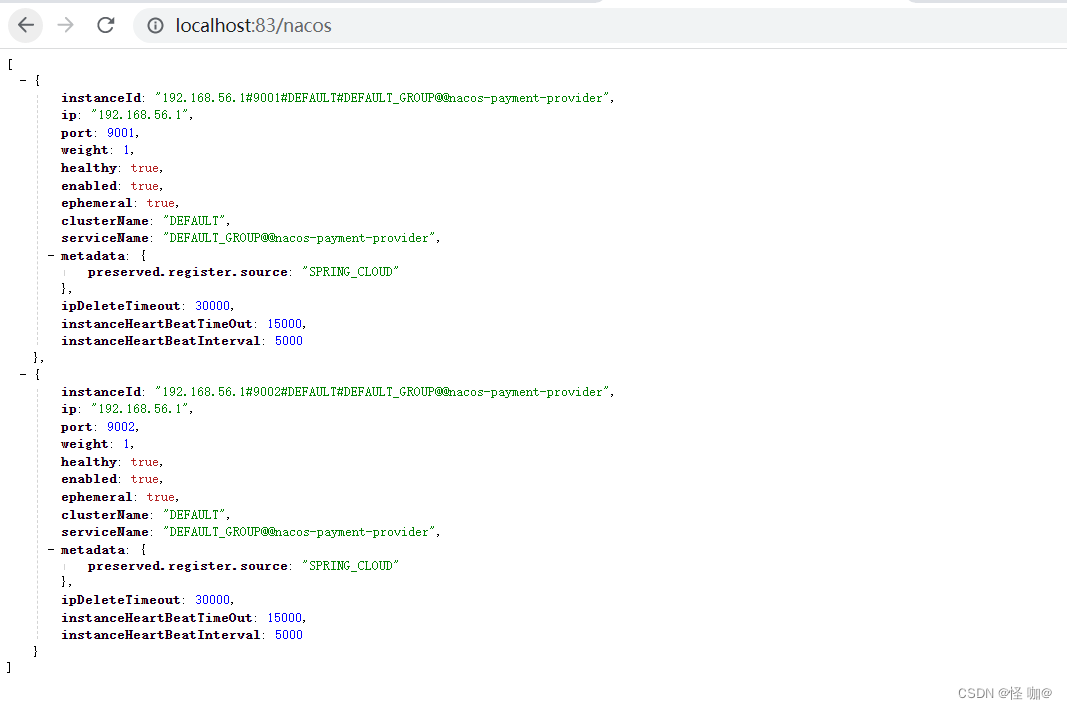The image size is (1067, 709).
Task: Collapse the first JSON instance object
Action: tap(23, 80)
